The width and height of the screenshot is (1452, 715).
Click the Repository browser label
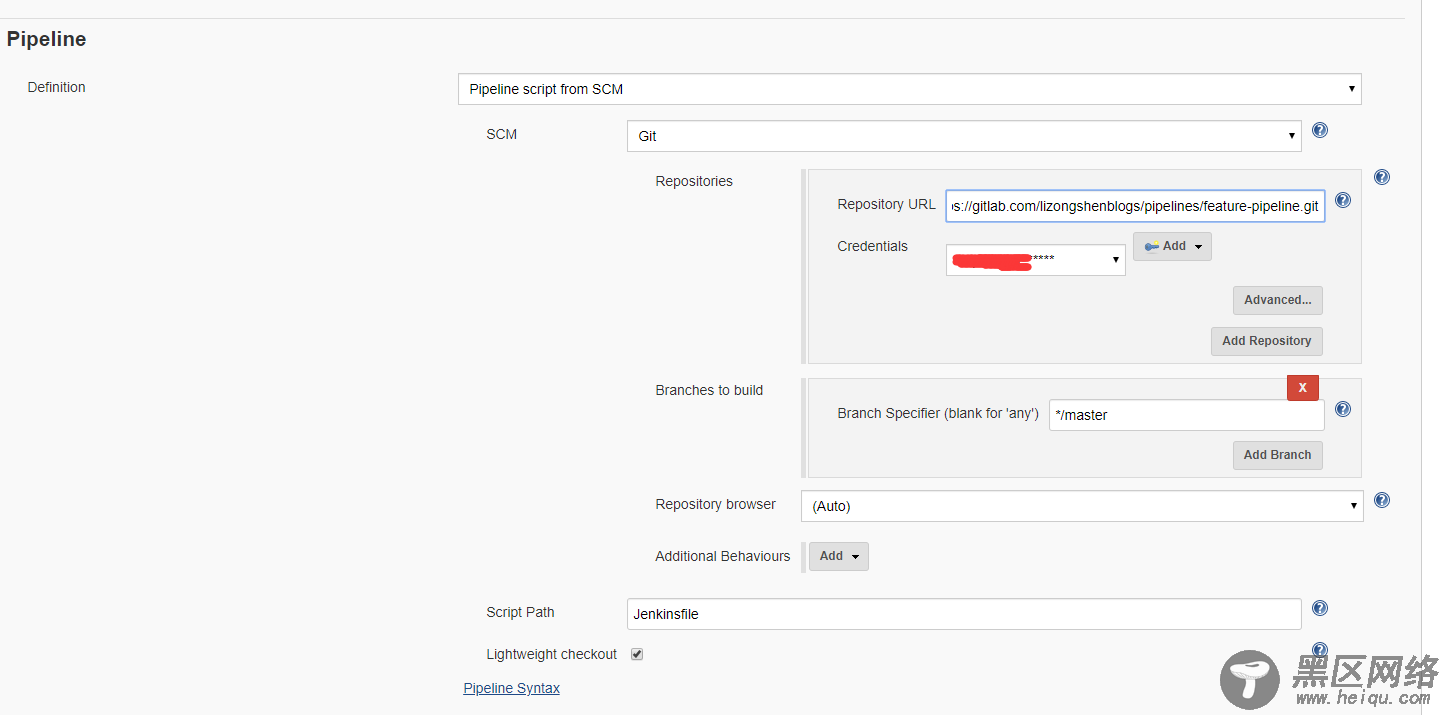716,504
